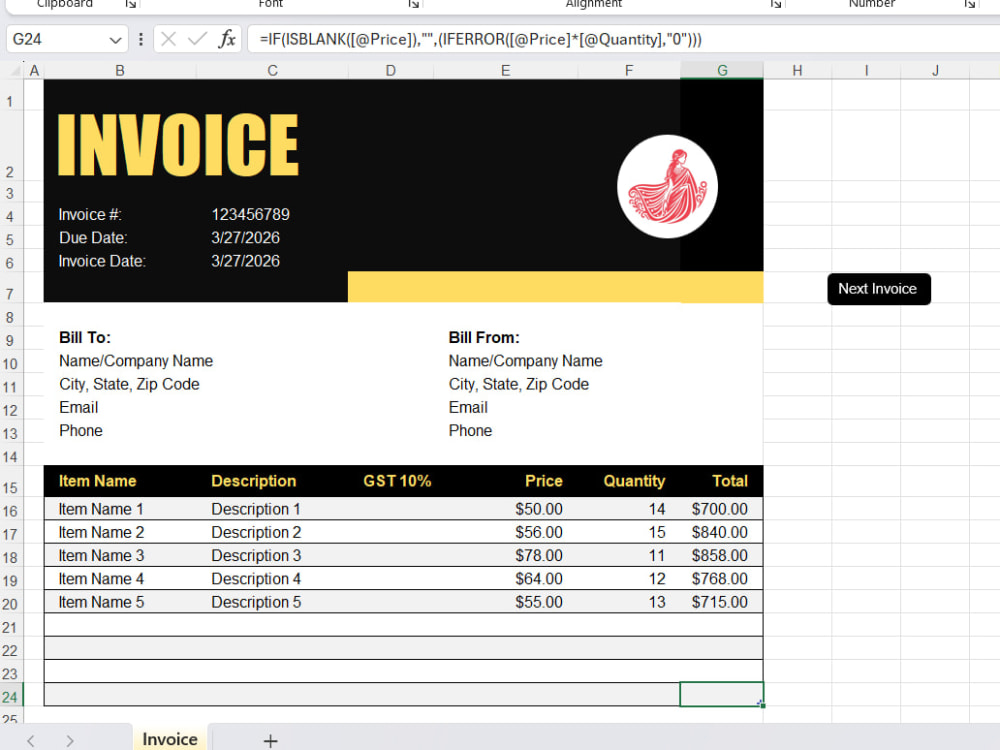This screenshot has width=1000, height=750.
Task: Click the formula bar options dots icon
Action: [141, 40]
